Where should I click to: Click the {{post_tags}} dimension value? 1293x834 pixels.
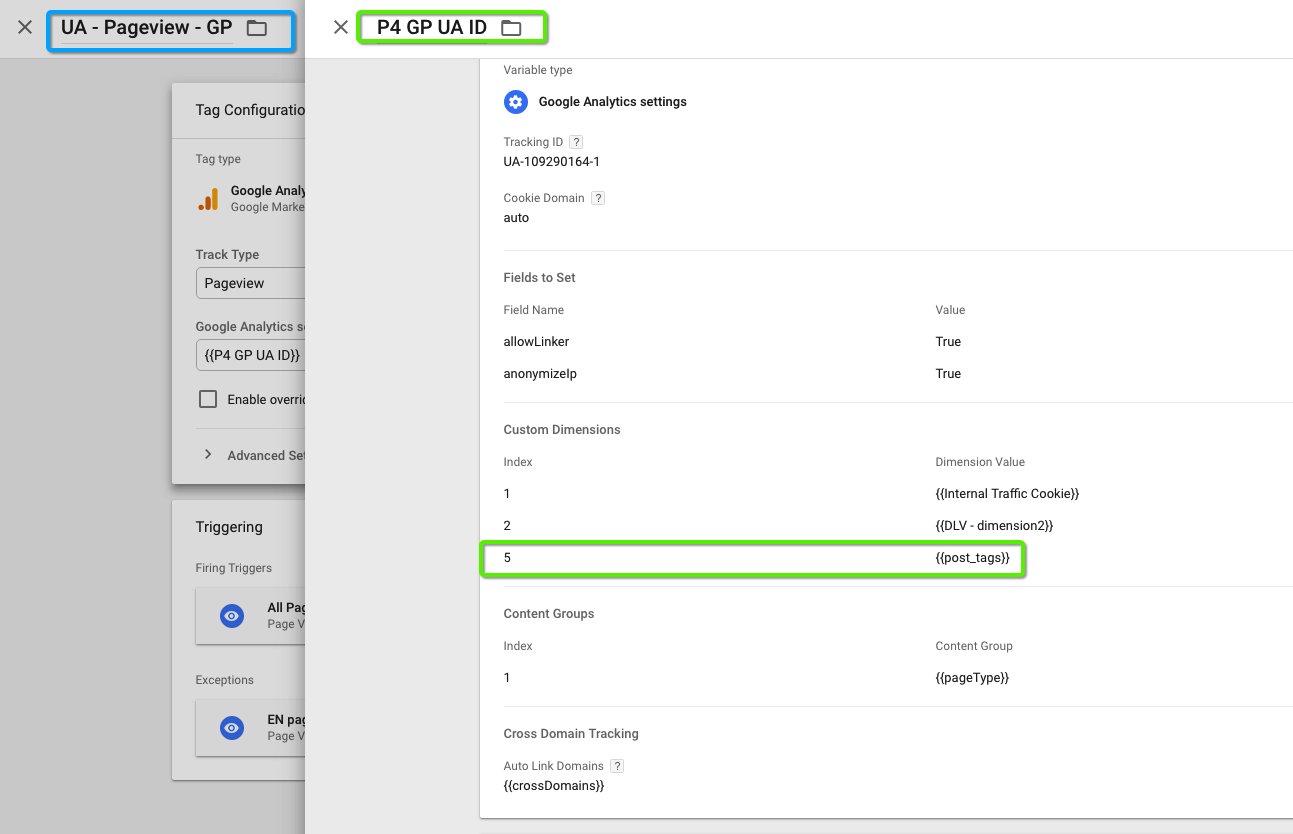click(972, 558)
